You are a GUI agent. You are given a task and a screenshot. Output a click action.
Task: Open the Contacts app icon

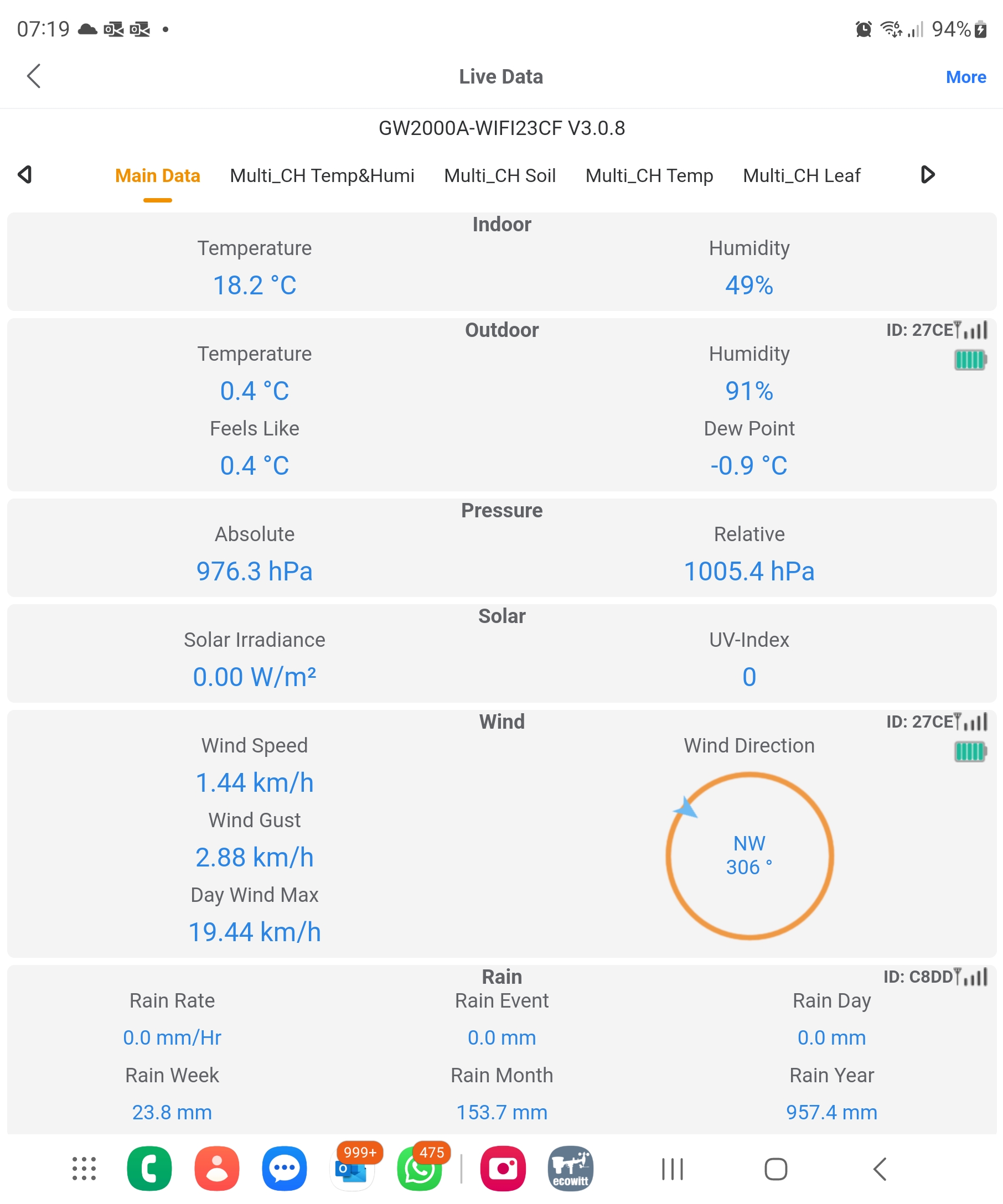[x=217, y=1169]
